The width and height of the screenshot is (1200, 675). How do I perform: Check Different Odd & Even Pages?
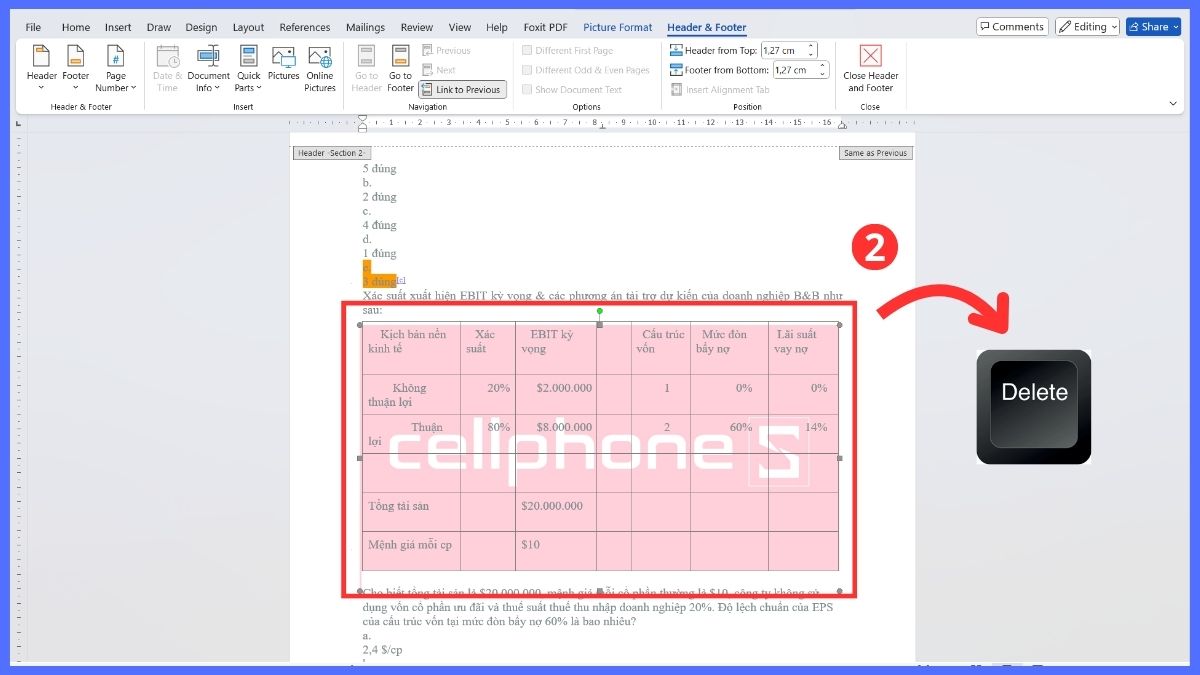point(527,70)
